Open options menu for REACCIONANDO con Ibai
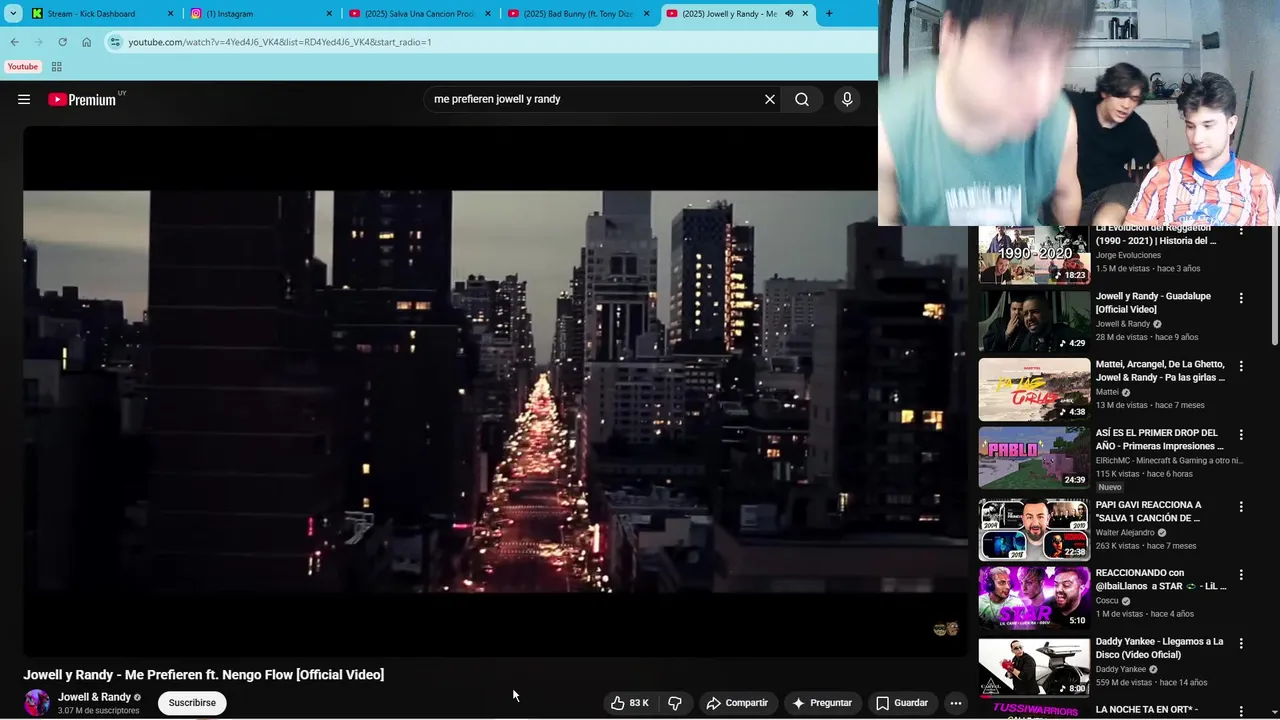Screen dimensions: 1280x720 (x=1241, y=574)
